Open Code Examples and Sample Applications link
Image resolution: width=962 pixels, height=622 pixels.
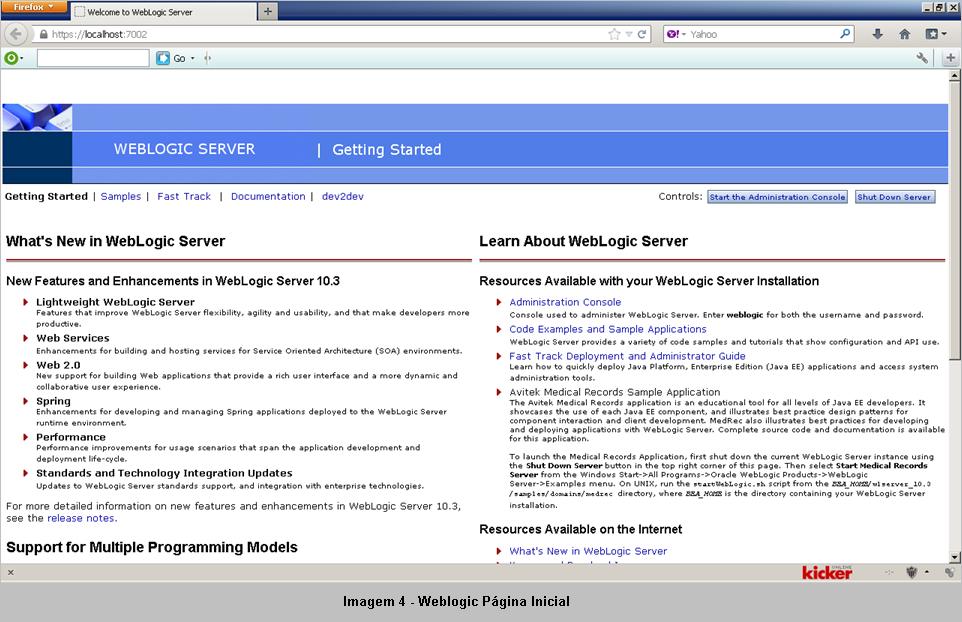point(608,329)
